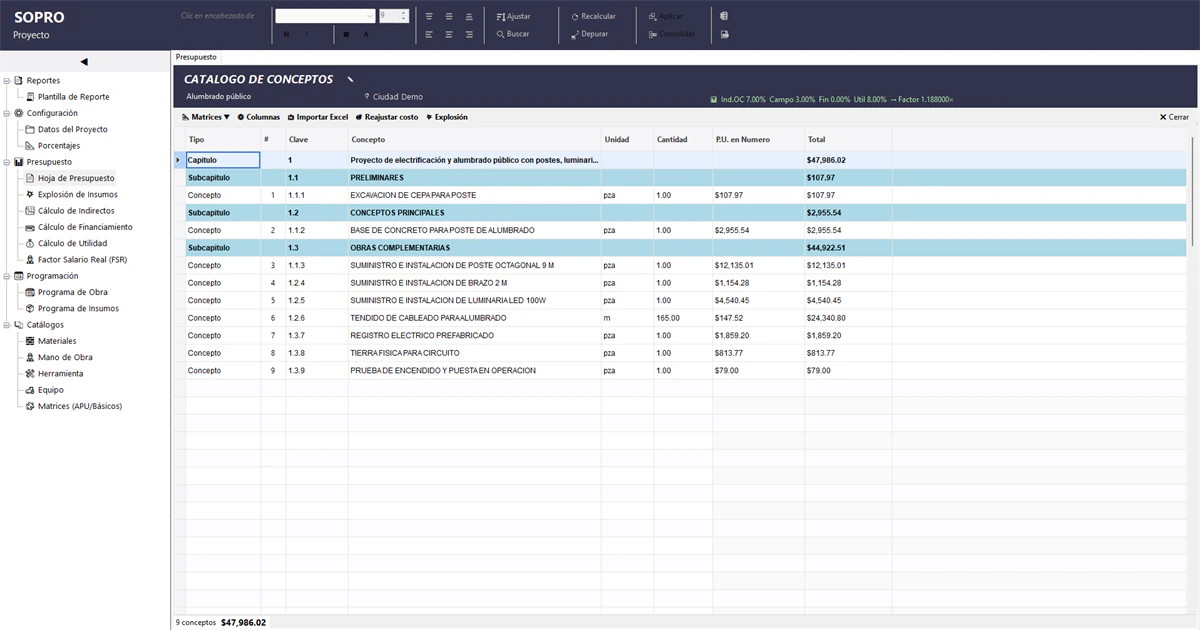This screenshot has width=1200, height=630.
Task: Click the Mano de Obra worker icon
Action: coord(30,357)
